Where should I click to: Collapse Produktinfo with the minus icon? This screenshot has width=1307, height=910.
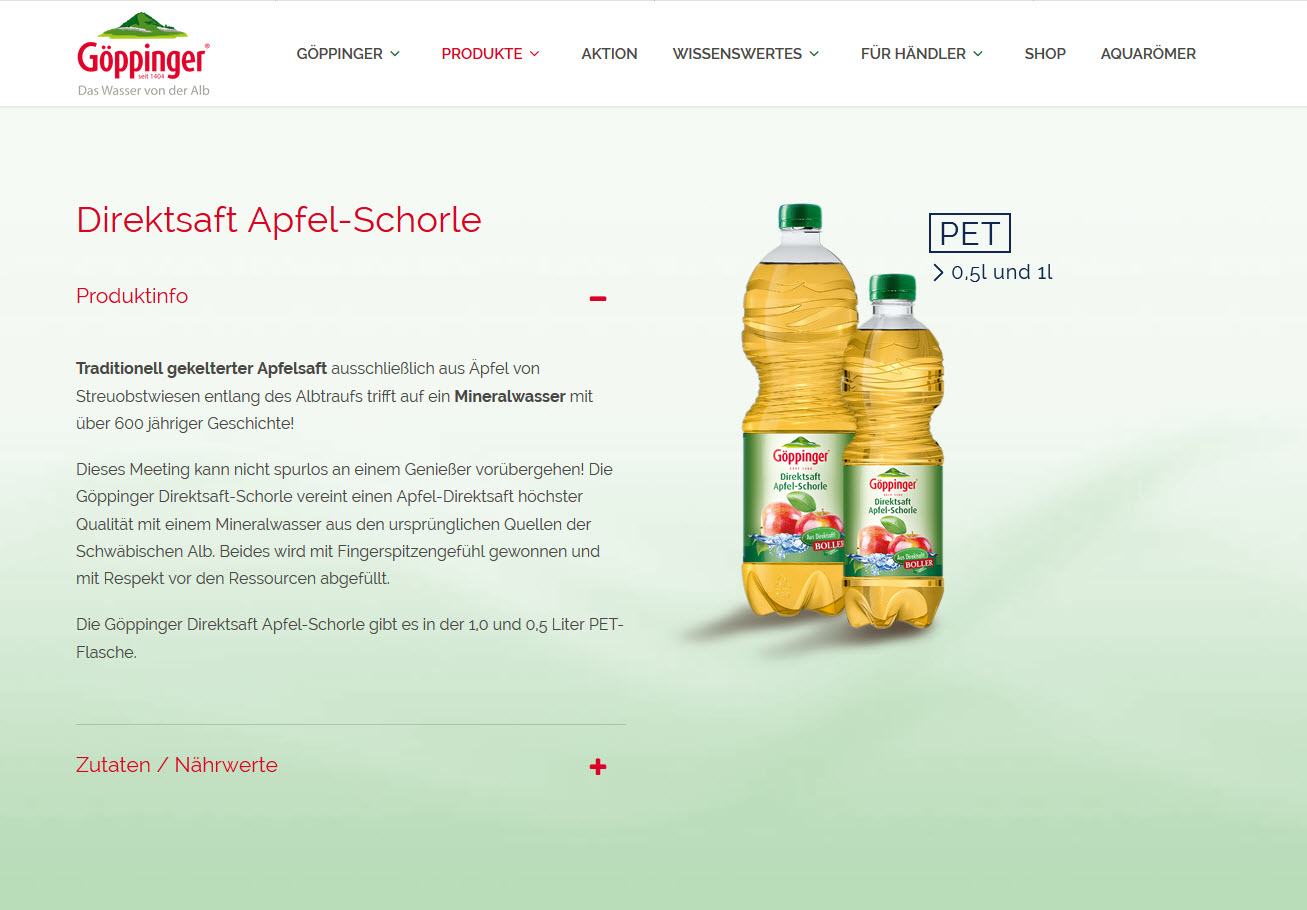tap(598, 298)
